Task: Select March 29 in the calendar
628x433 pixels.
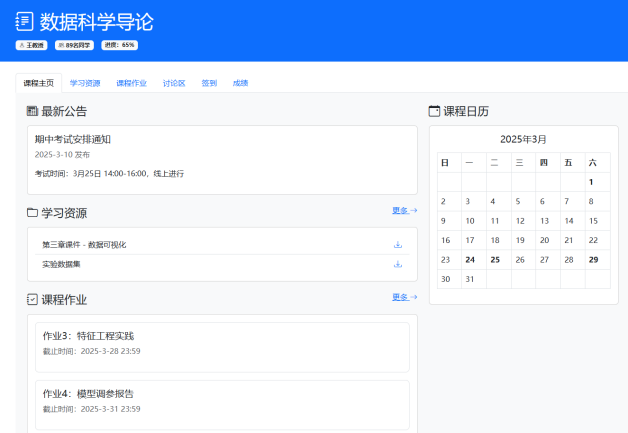Action: click(597, 260)
